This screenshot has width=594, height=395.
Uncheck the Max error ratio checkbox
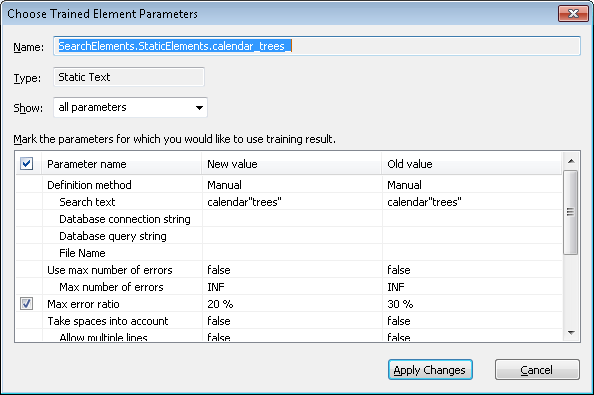pos(27,304)
